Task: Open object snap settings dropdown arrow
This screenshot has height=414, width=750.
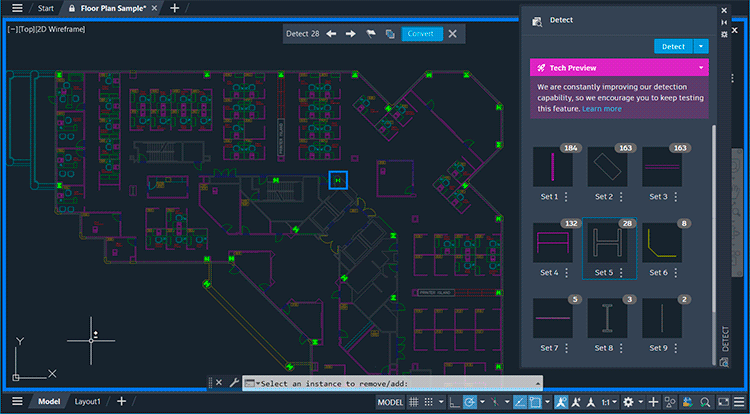Action: point(547,402)
